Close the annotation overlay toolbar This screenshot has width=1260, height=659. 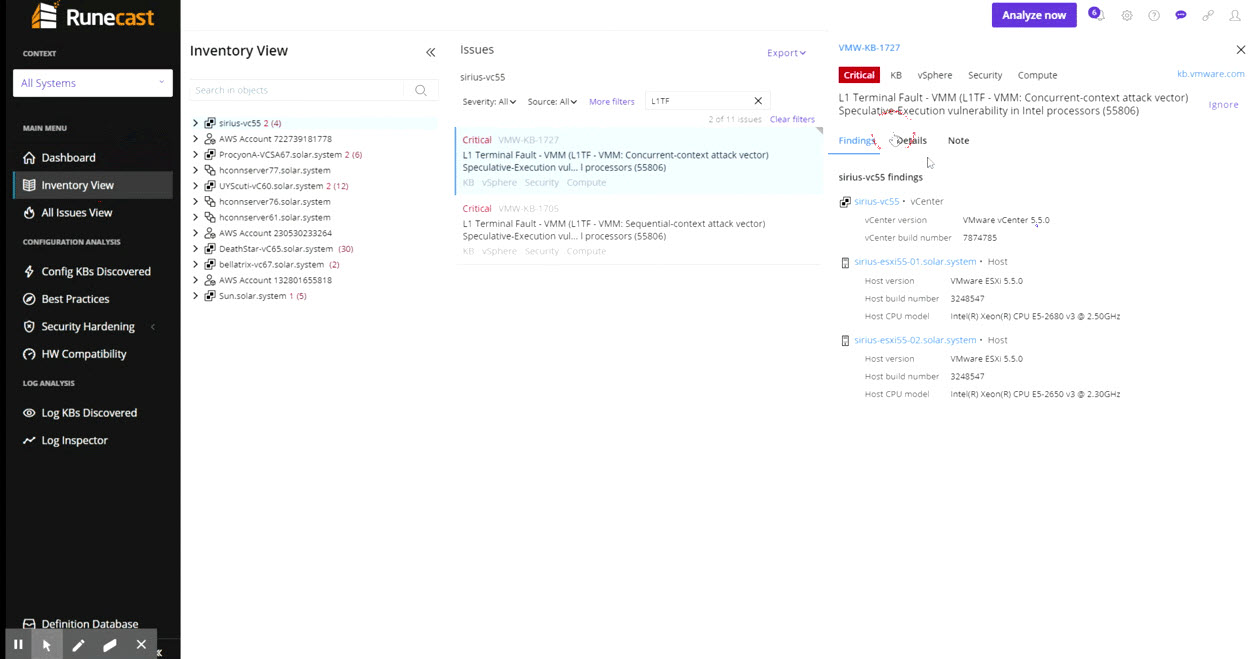coord(141,645)
